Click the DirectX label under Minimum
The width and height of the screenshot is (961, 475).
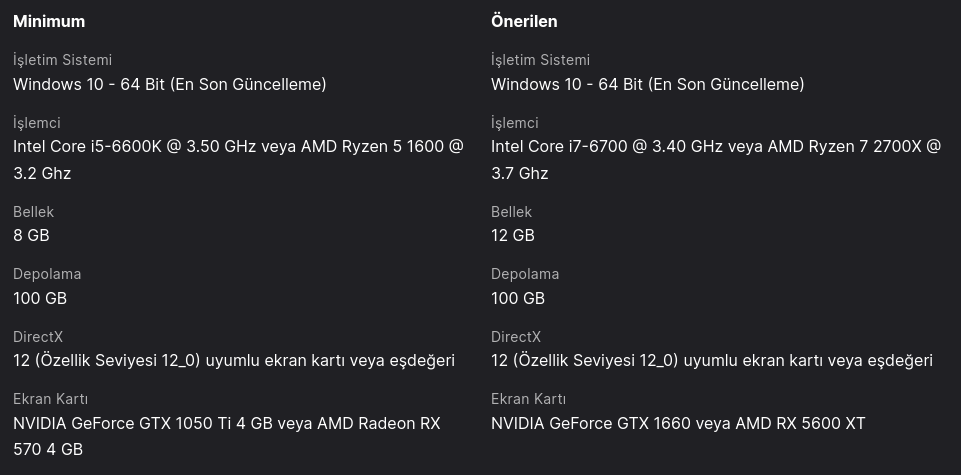(38, 337)
